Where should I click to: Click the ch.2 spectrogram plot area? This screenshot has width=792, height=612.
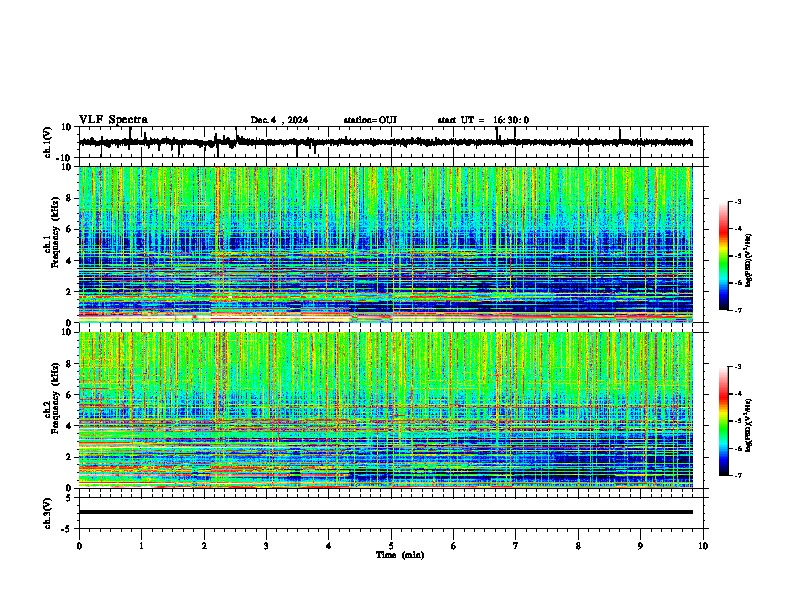[x=385, y=410]
